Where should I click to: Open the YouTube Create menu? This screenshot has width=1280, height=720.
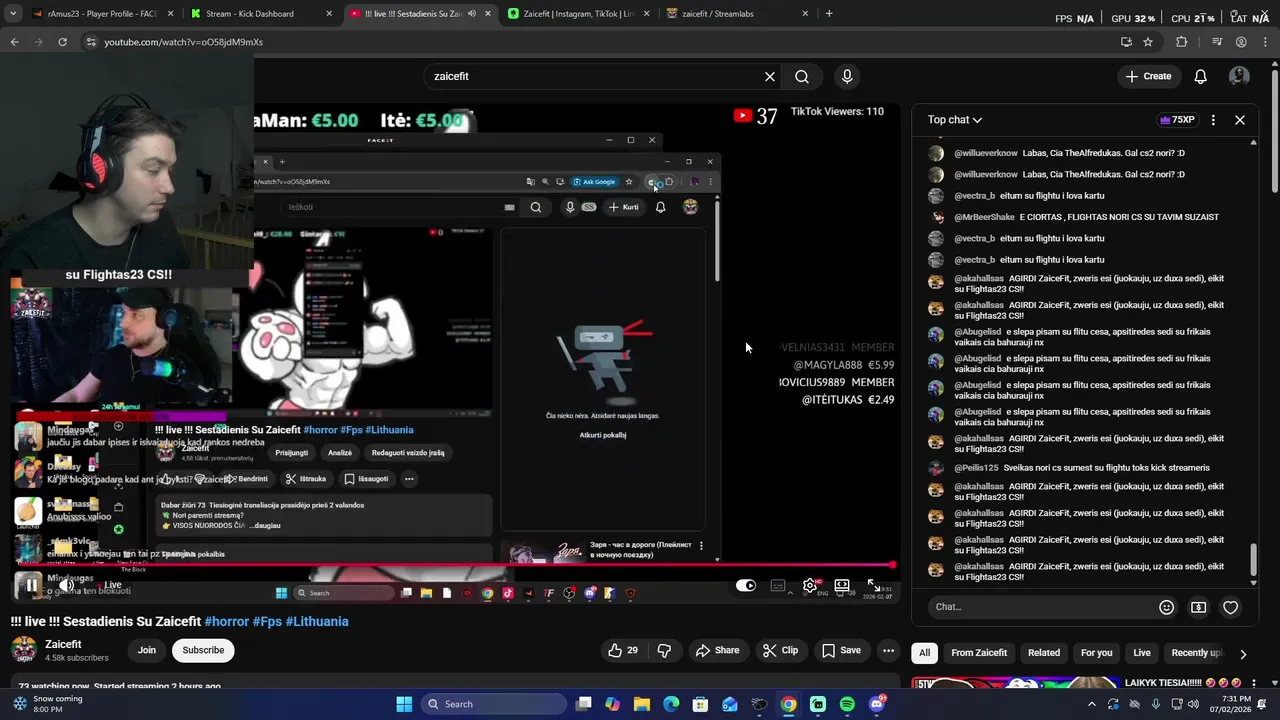click(1148, 76)
